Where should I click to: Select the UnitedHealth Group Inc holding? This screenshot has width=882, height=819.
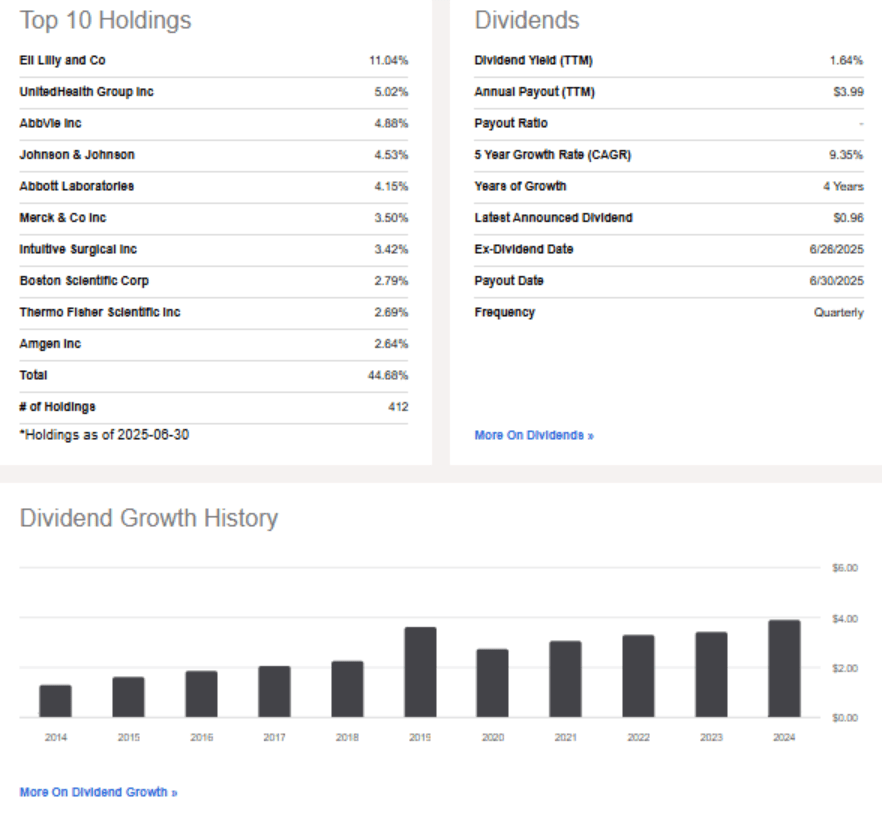pyautogui.click(x=86, y=92)
